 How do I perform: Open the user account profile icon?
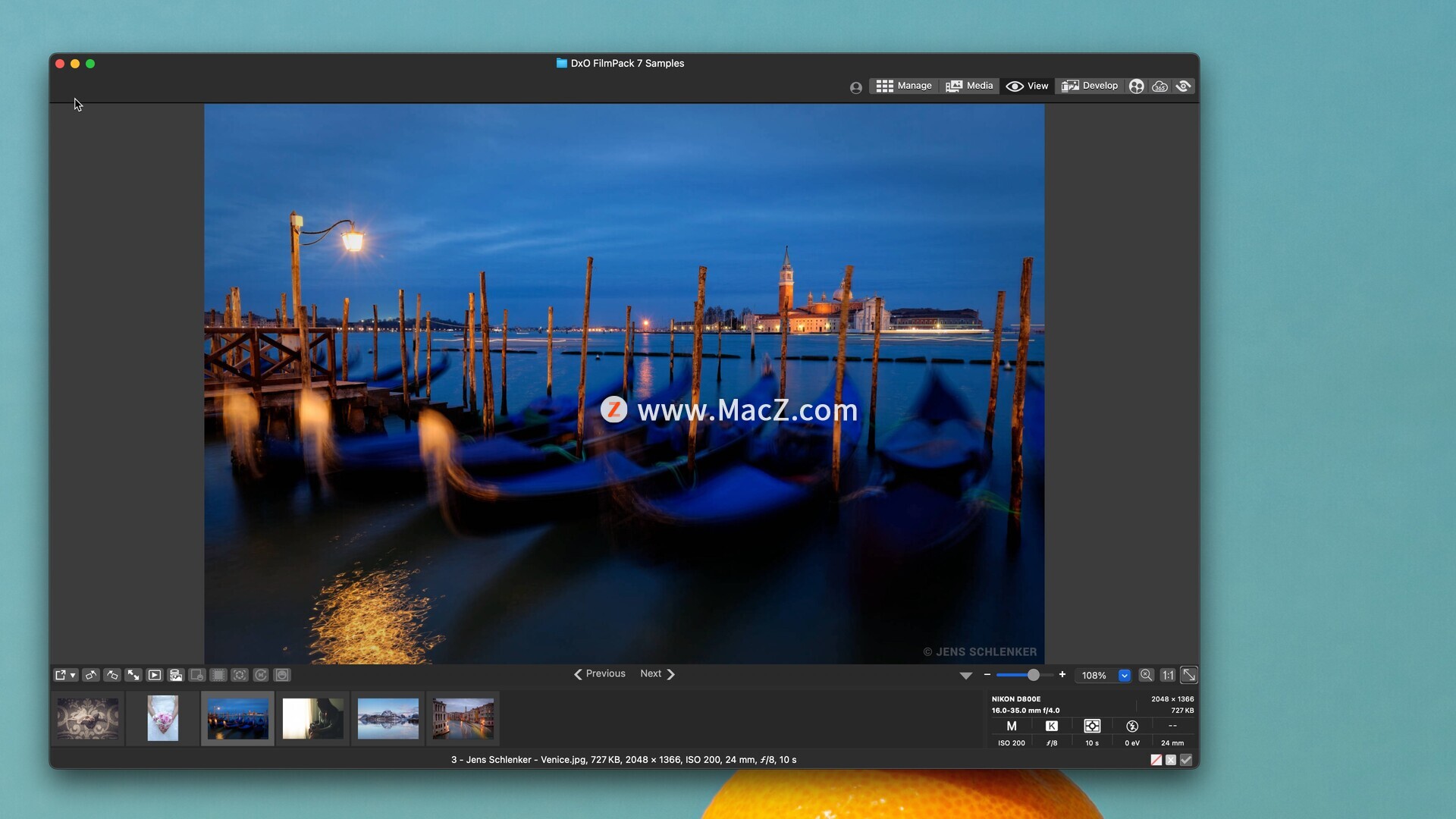point(856,88)
